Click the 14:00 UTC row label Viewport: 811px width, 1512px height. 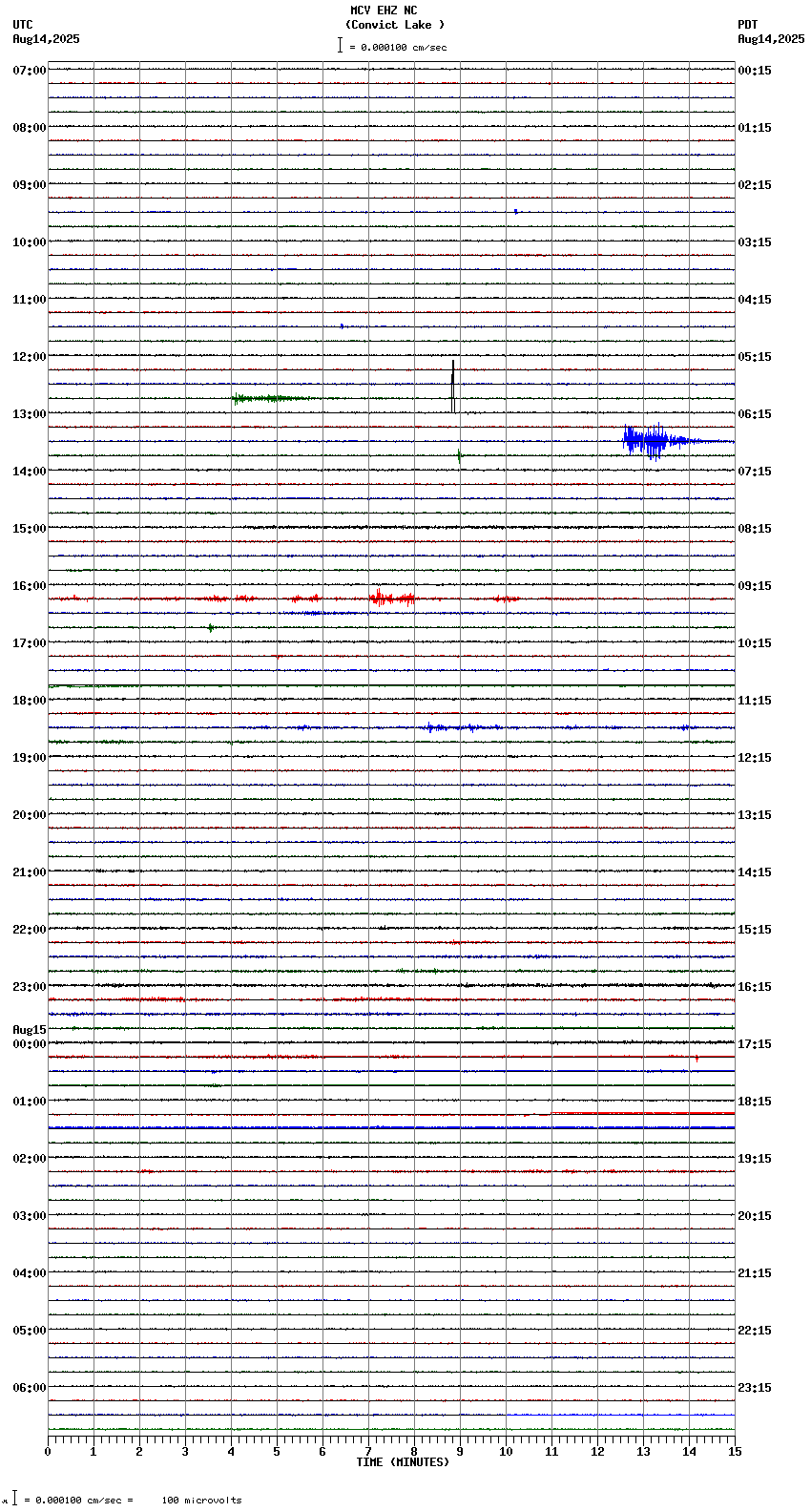(x=30, y=472)
